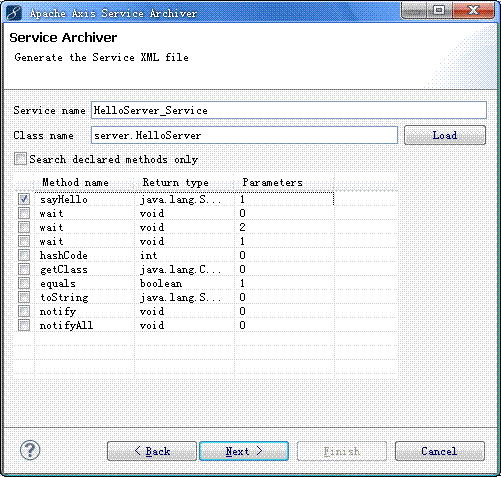This screenshot has height=477, width=501.
Task: Select the equals method name
Action: click(58, 283)
